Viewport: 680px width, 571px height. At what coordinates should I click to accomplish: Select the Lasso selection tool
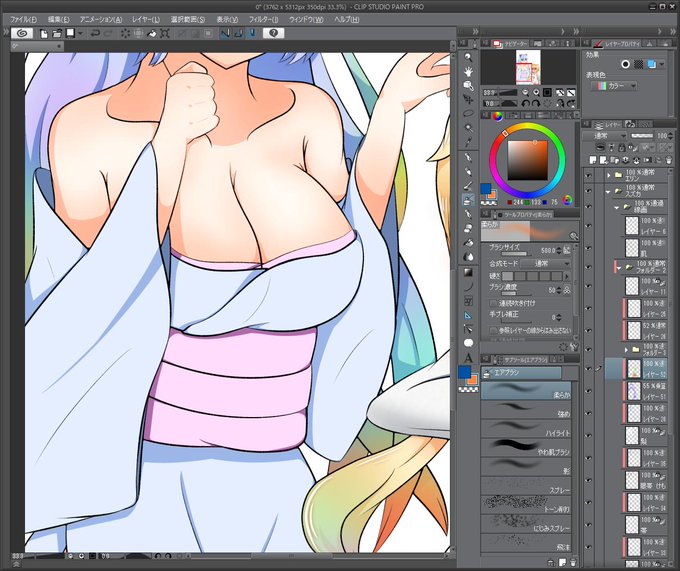click(468, 113)
